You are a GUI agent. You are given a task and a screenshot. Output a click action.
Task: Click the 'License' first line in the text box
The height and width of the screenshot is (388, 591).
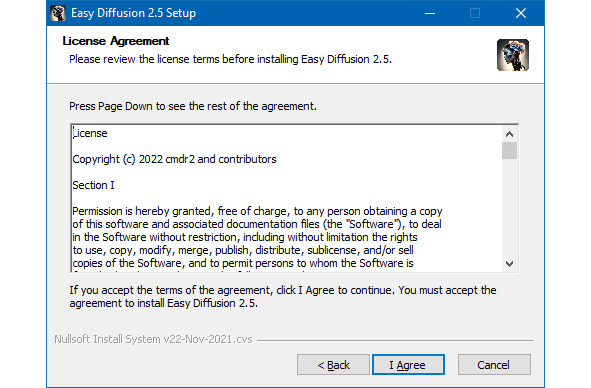pyautogui.click(x=90, y=133)
